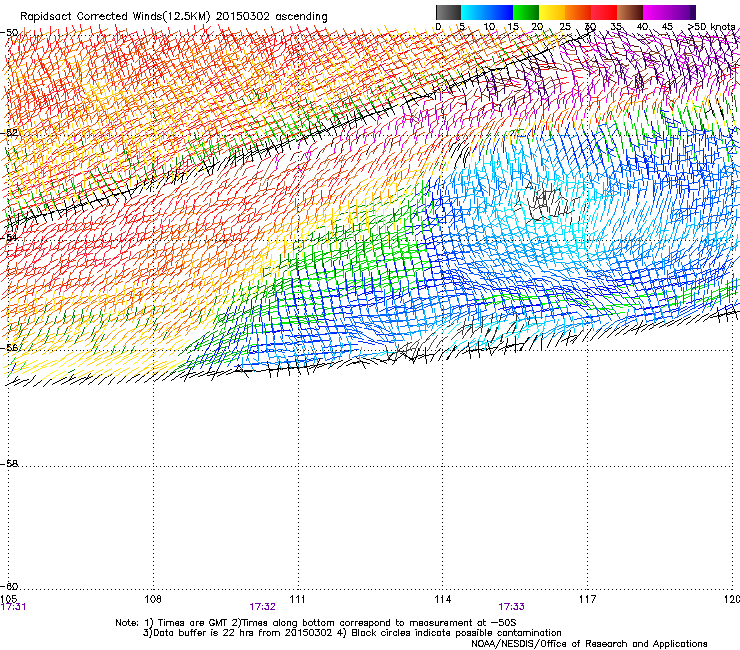Click the purple 17:31 time label
This screenshot has height=650, width=740.
coord(13,607)
